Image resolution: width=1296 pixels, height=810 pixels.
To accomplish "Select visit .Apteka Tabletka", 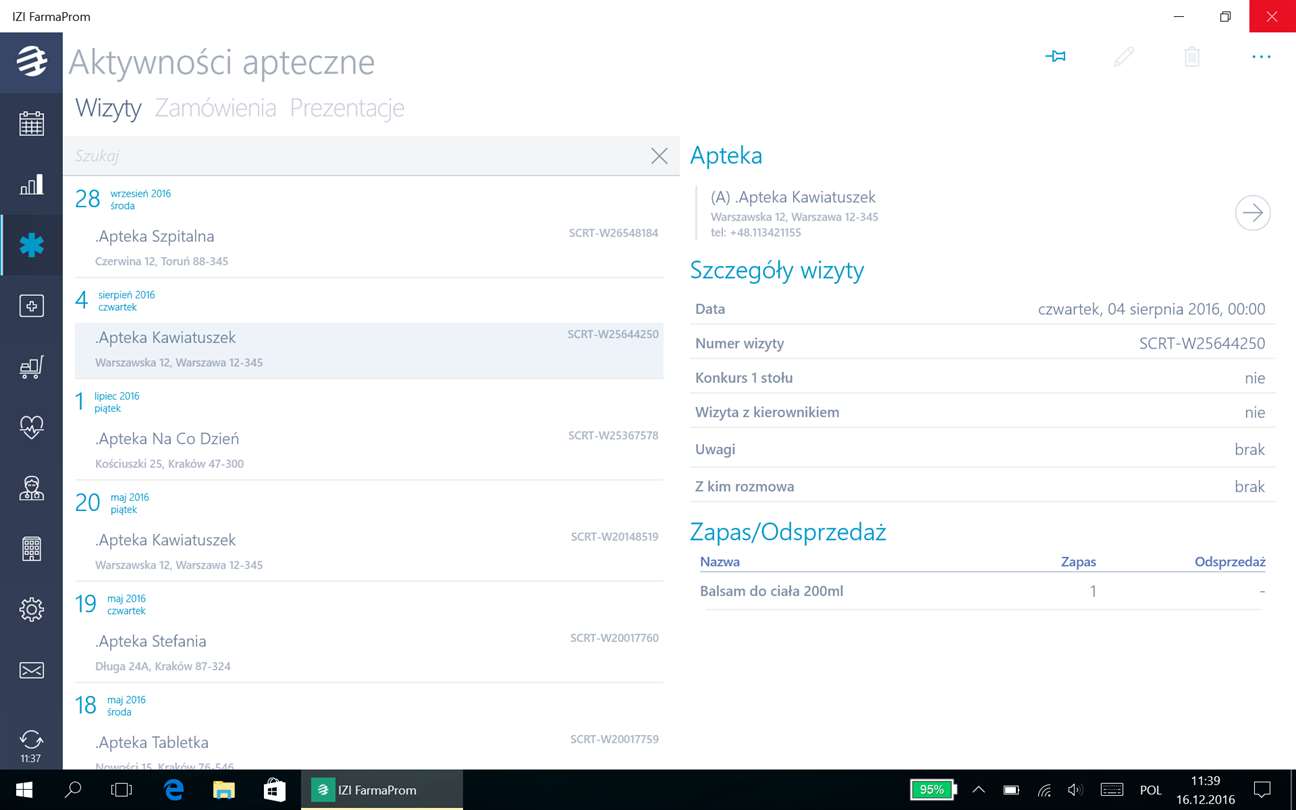I will pos(369,748).
